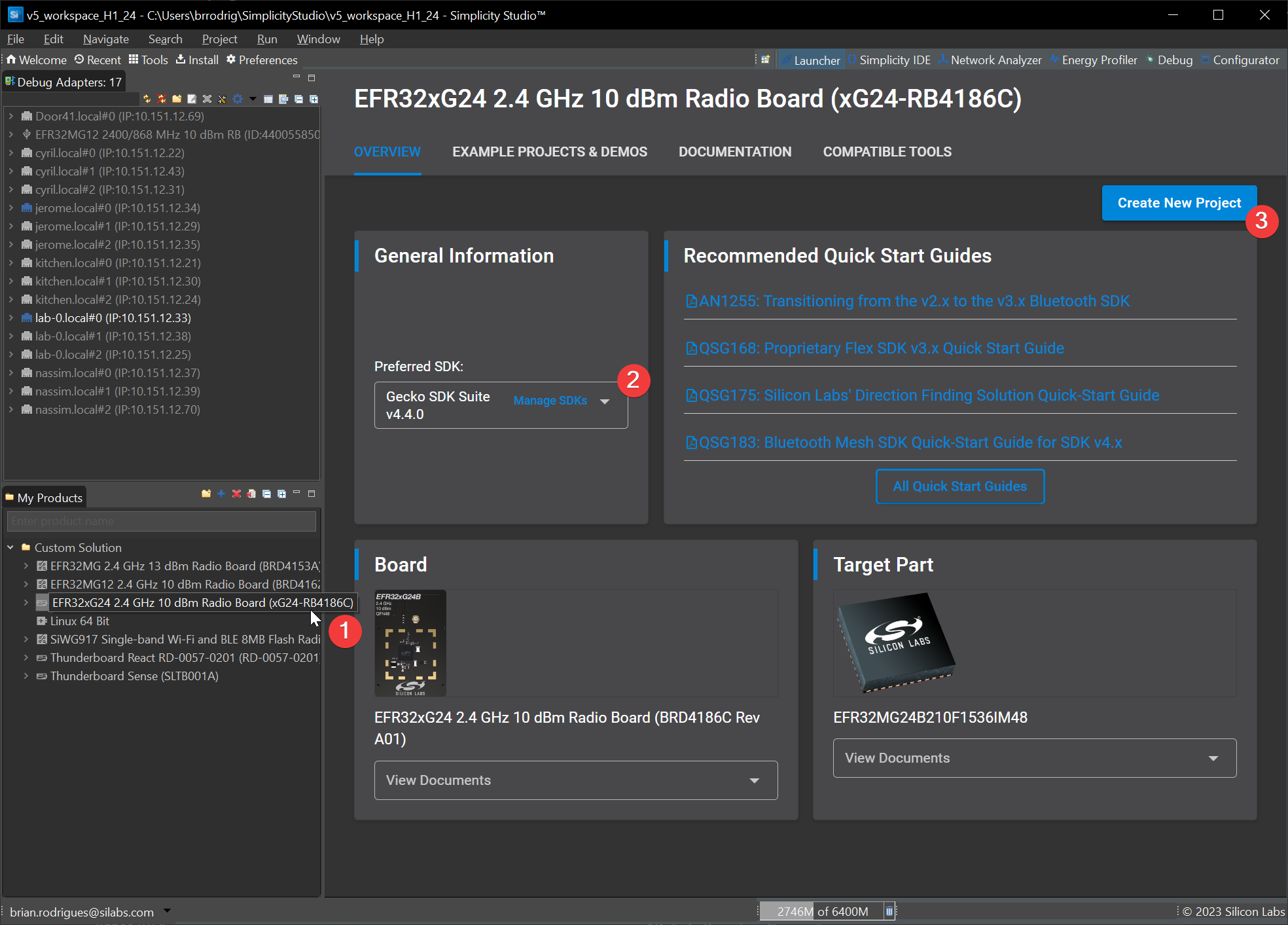Minimize the My Products view
Screen dimensions: 1288x925
(x=296, y=493)
